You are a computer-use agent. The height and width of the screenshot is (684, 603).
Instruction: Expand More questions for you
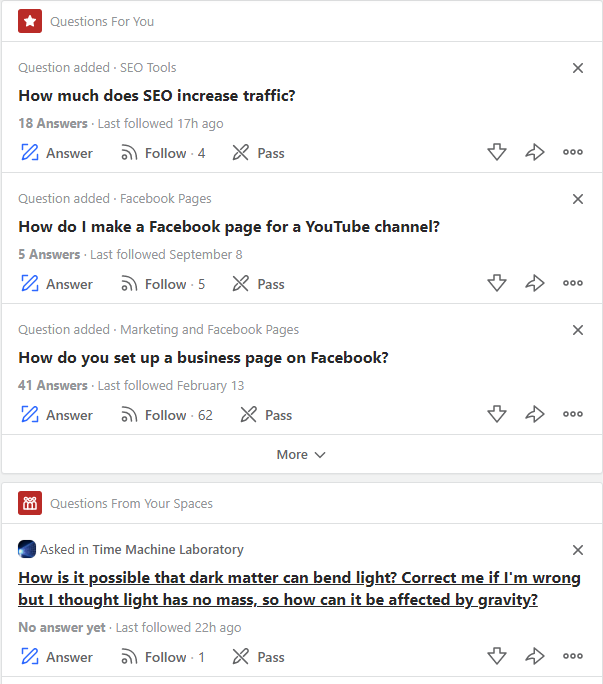pyautogui.click(x=301, y=455)
